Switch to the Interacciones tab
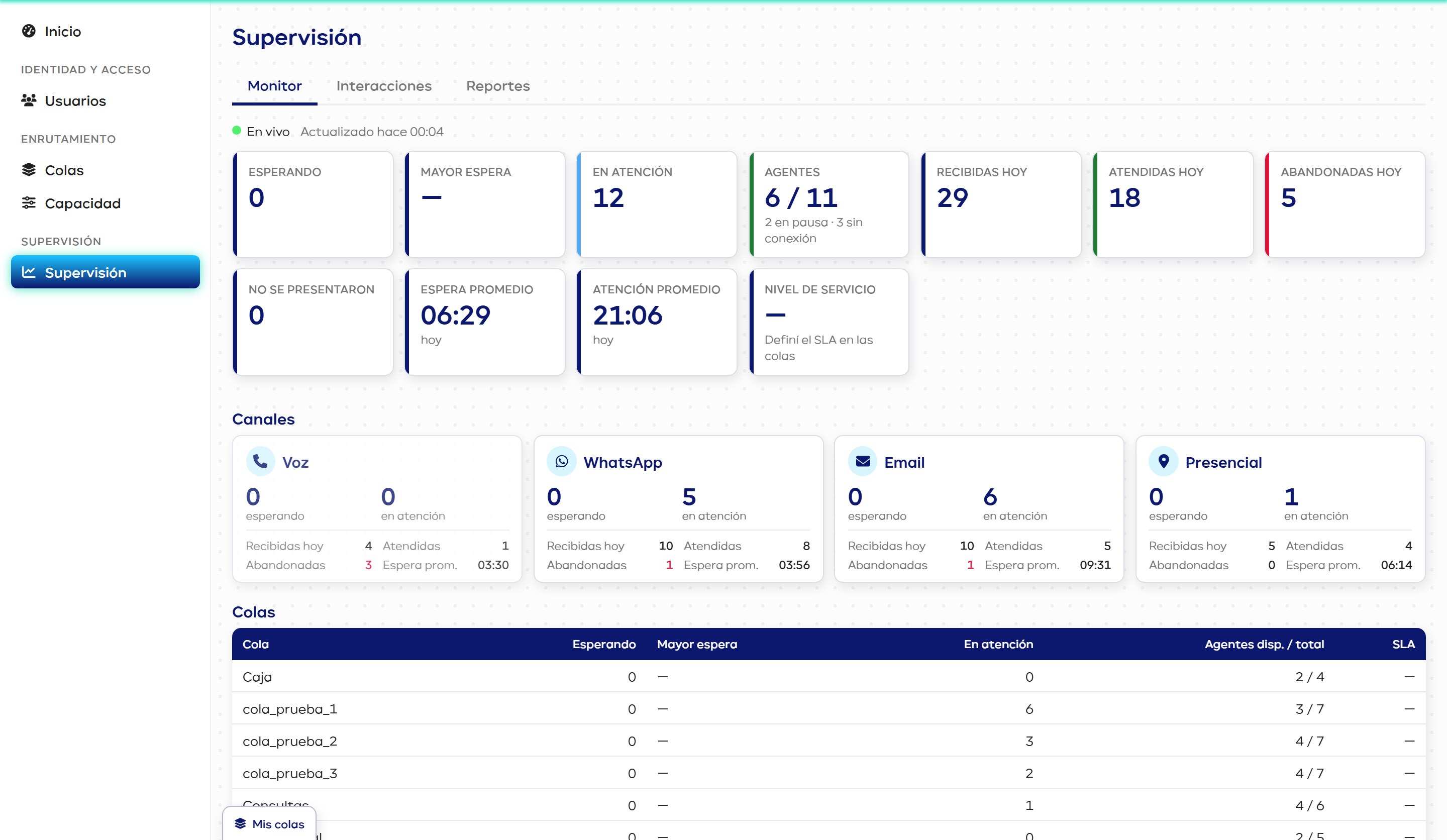 (383, 86)
